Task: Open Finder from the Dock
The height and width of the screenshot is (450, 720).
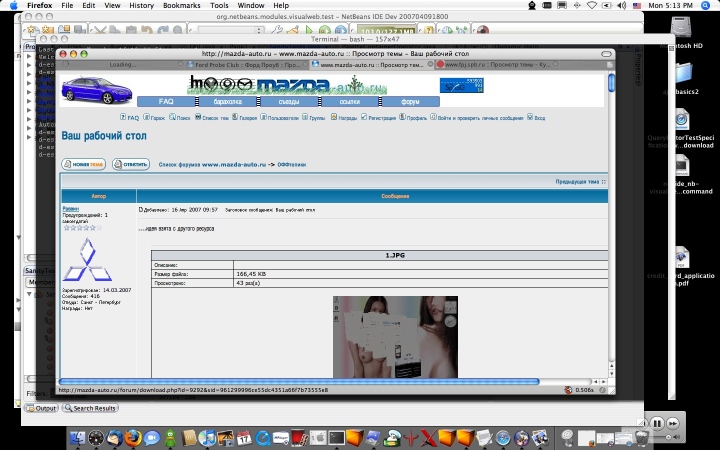Action: pos(78,439)
